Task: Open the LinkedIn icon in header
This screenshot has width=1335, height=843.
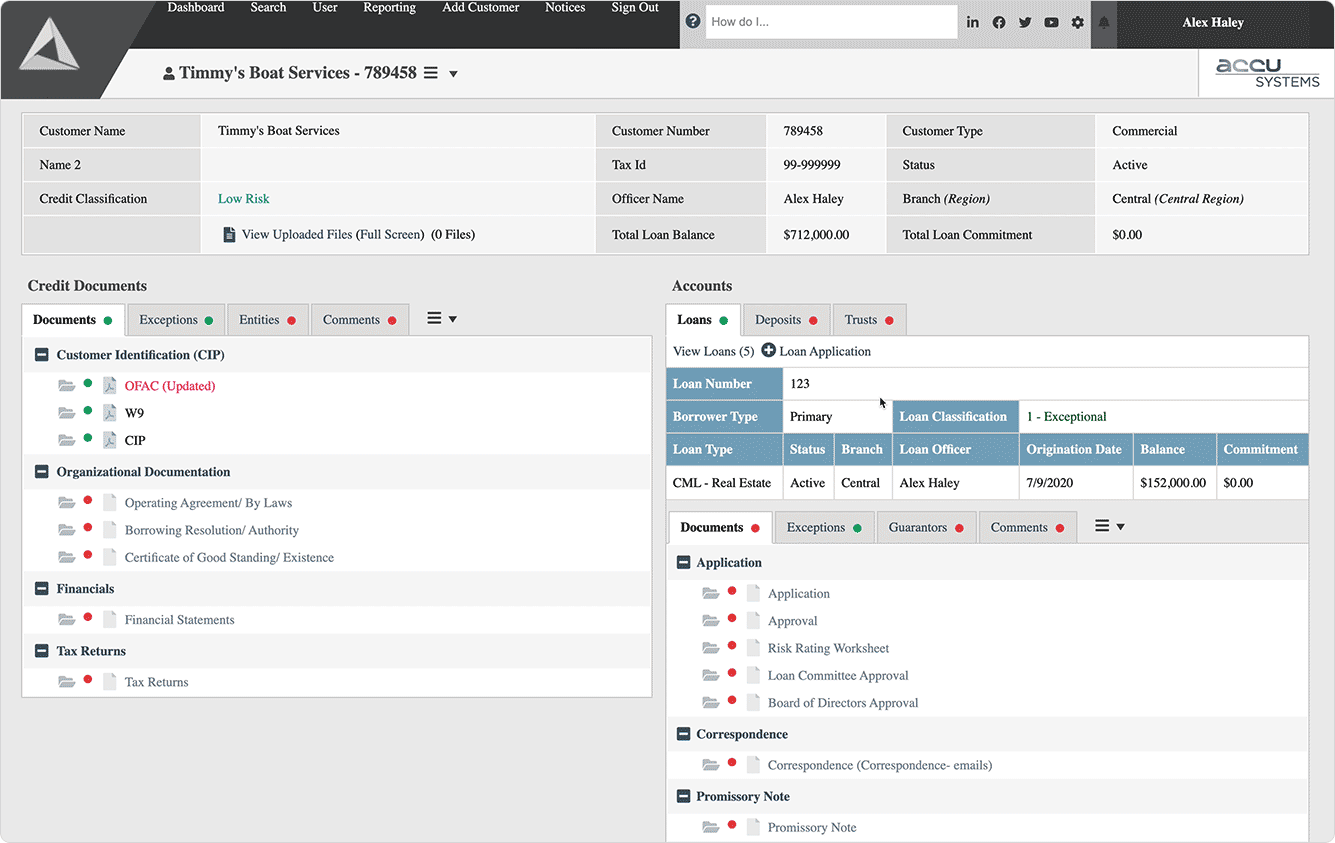Action: point(972,22)
